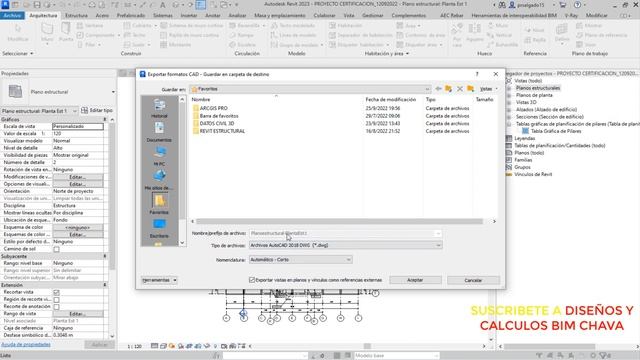Click the Nombre/prefijo de archivo field
Image resolution: width=640 pixels, height=360 pixels.
tap(345, 233)
